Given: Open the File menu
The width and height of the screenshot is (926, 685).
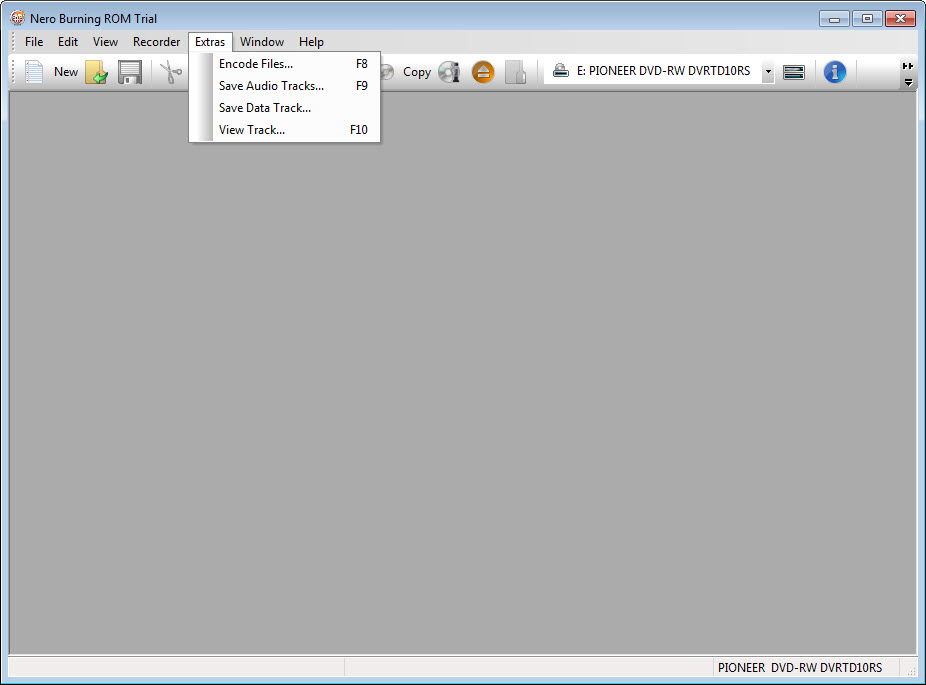Looking at the screenshot, I should pyautogui.click(x=34, y=42).
